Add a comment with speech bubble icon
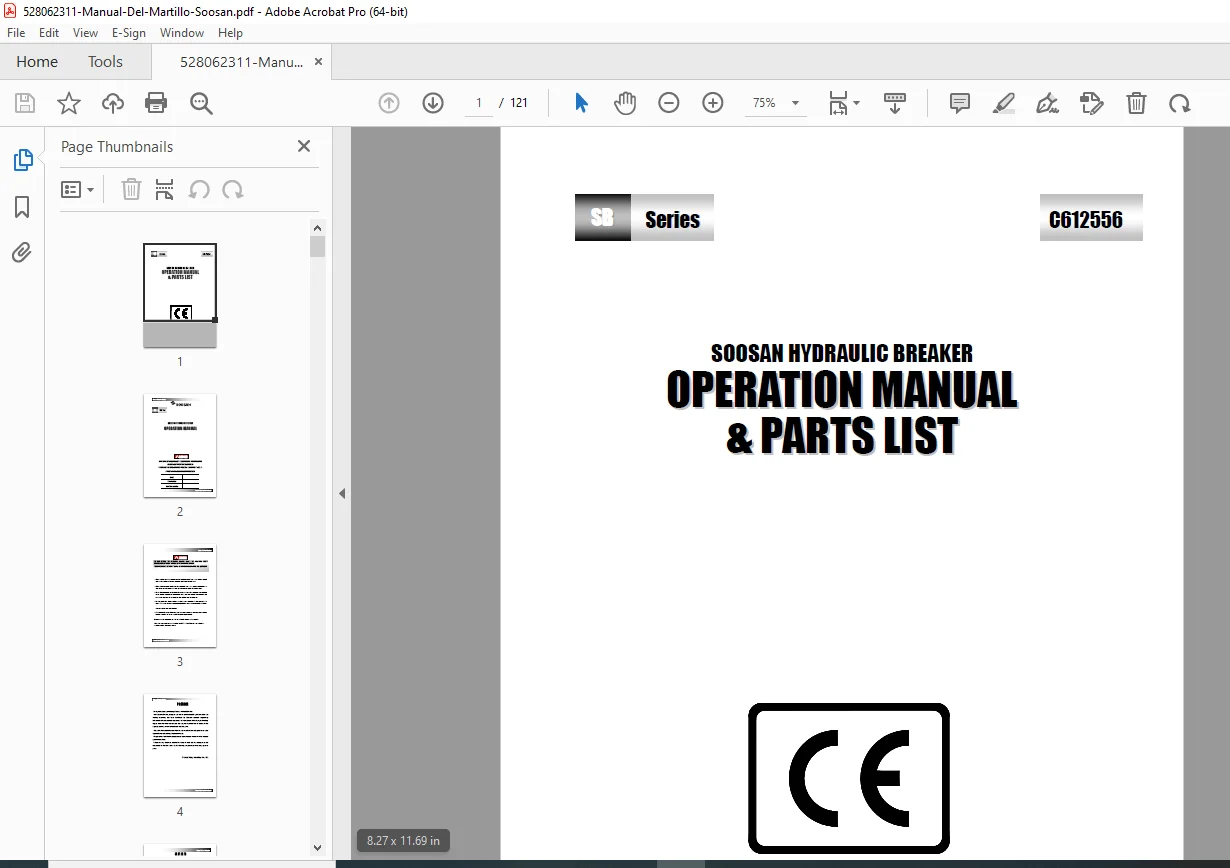 pos(960,103)
